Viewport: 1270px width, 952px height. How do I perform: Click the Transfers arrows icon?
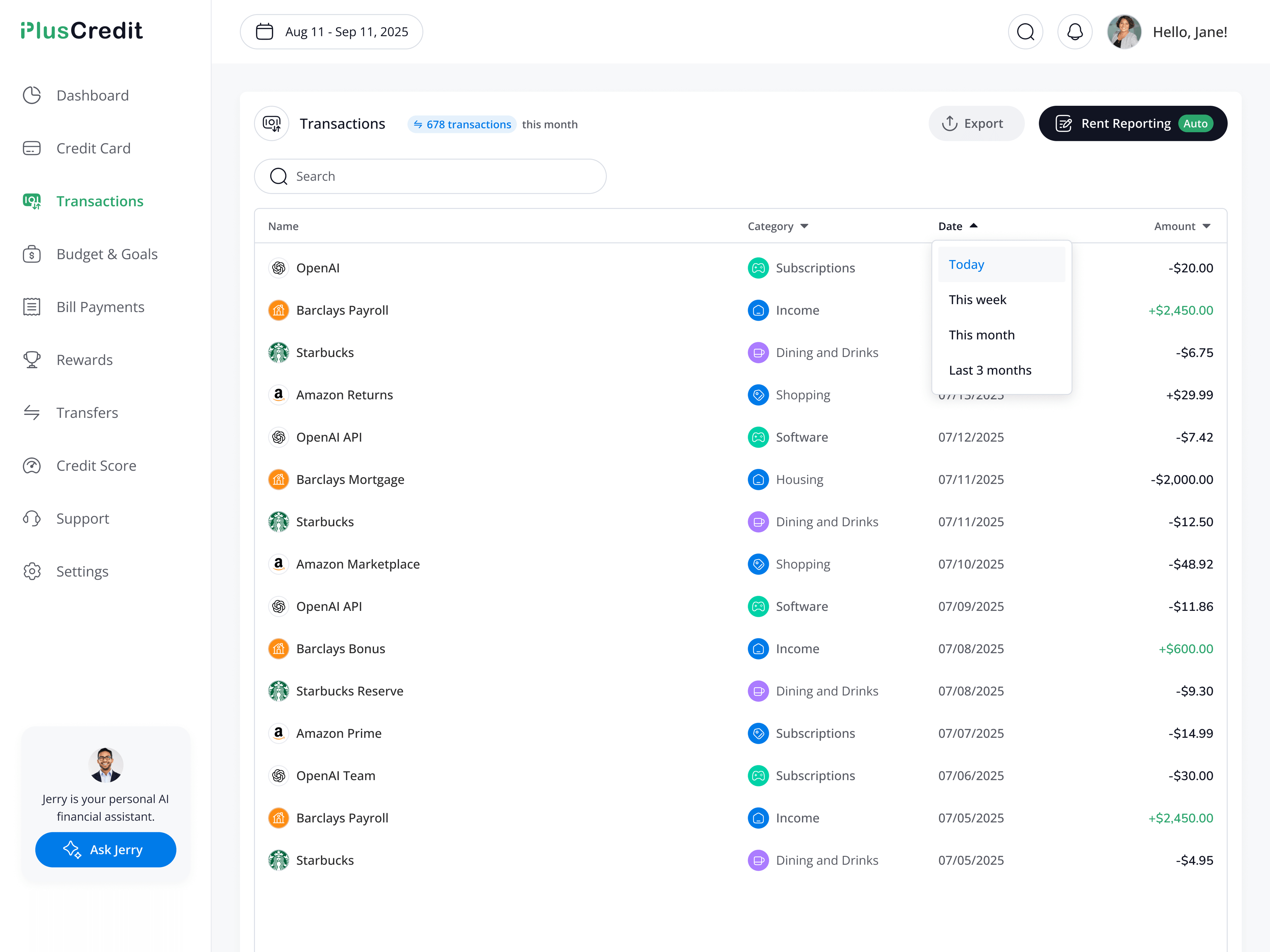(32, 413)
